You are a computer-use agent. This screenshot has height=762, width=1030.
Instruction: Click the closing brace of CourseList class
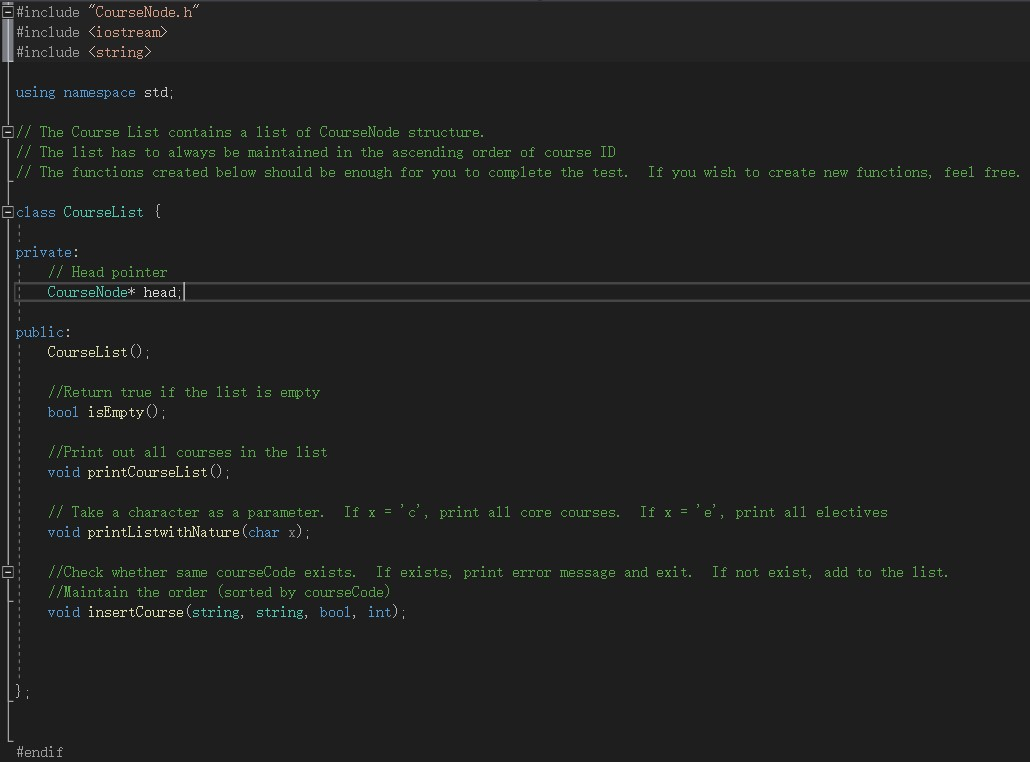point(16,691)
